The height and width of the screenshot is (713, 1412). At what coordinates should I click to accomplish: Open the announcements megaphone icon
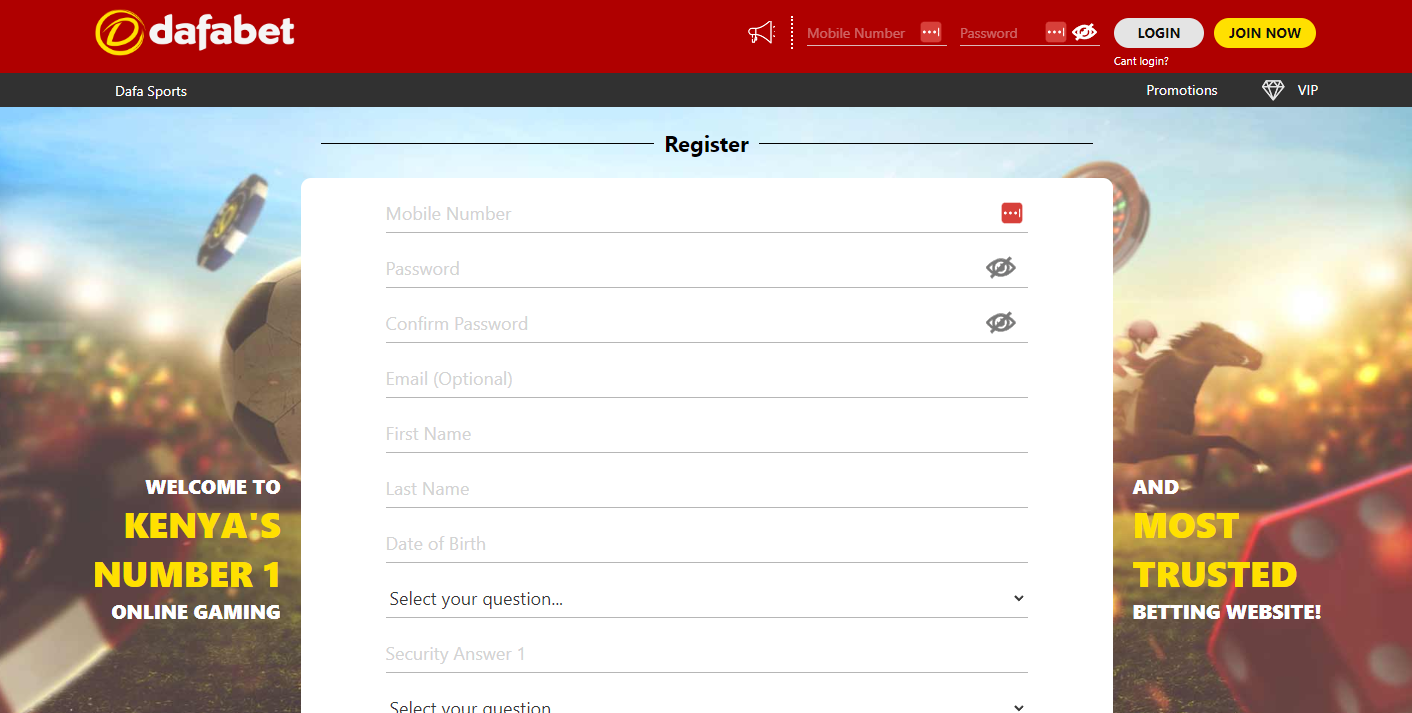pyautogui.click(x=761, y=33)
